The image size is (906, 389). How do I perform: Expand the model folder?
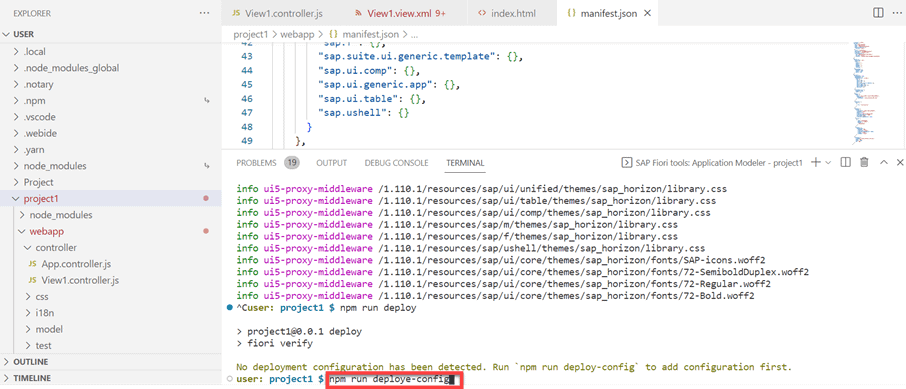(x=110, y=329)
